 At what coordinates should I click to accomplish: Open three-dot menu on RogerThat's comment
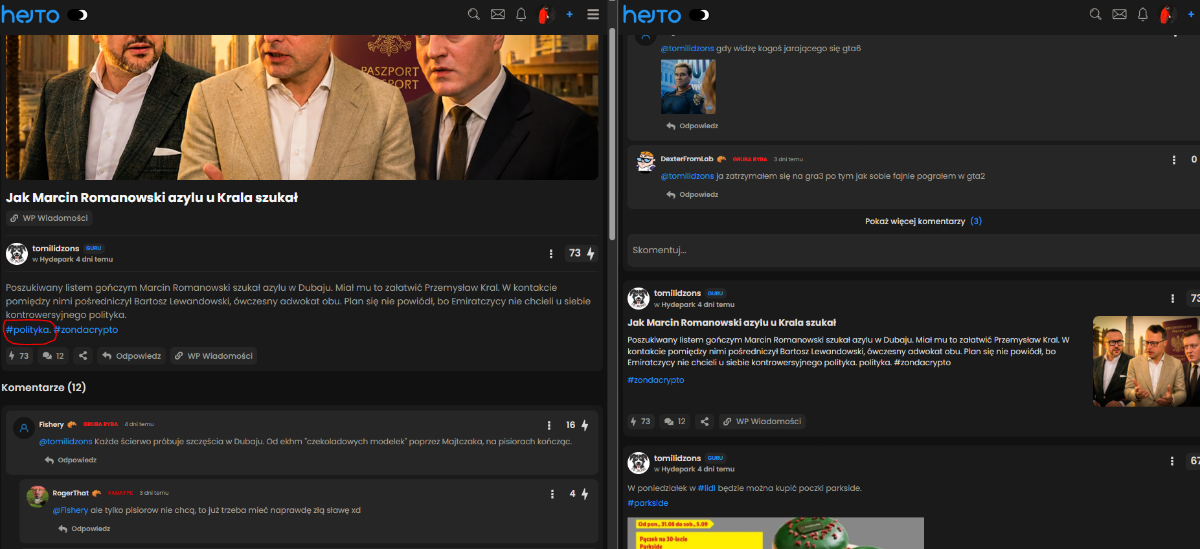552,494
